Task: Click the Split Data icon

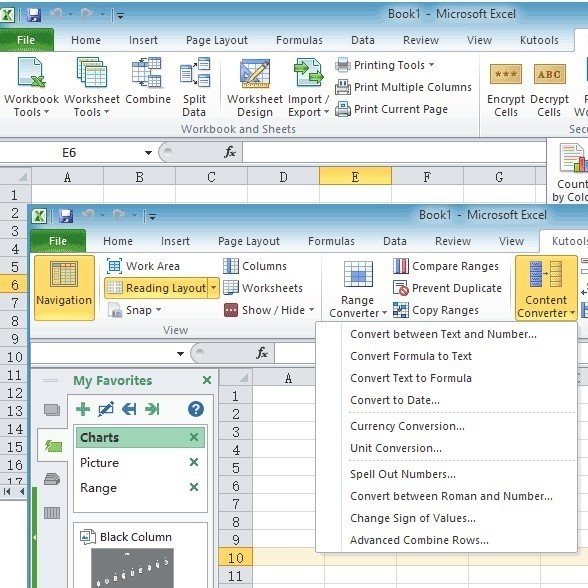Action: [194, 87]
